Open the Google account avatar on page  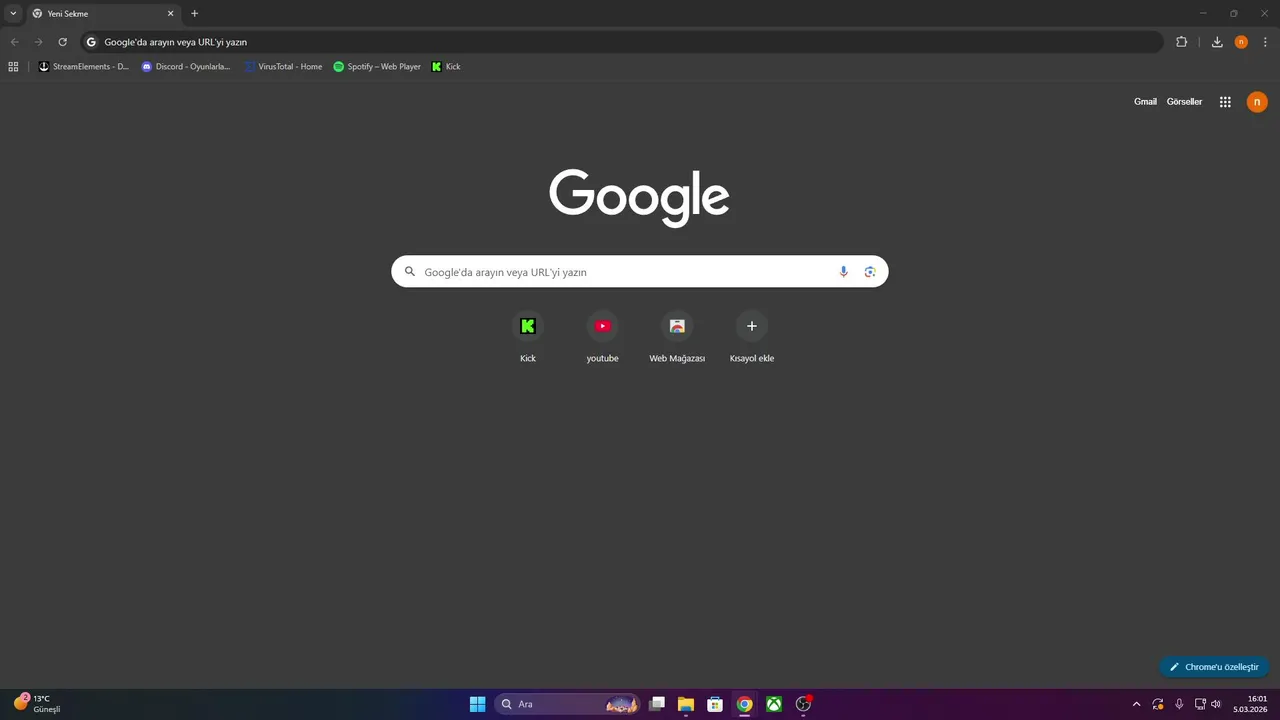pyautogui.click(x=1257, y=102)
